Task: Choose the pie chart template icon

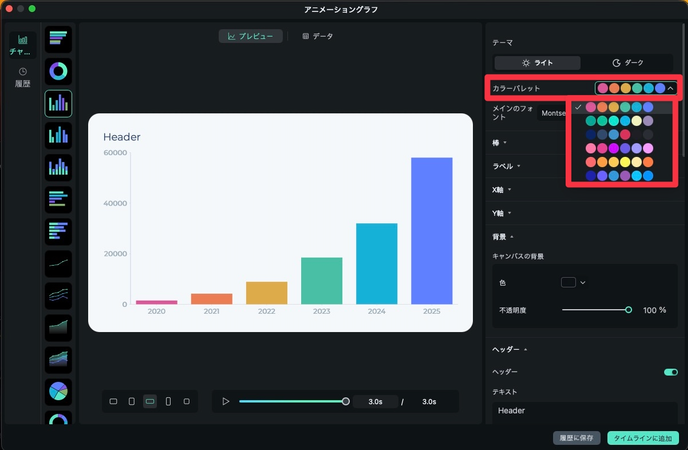Action: (59, 391)
